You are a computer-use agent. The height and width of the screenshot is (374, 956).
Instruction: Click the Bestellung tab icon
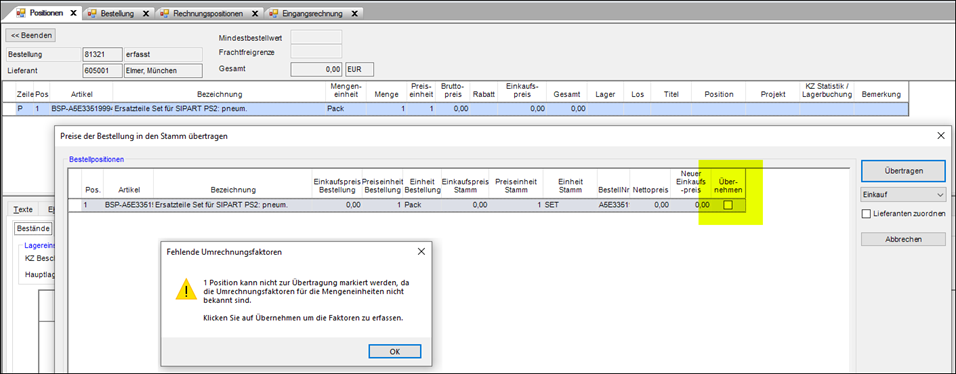click(91, 13)
